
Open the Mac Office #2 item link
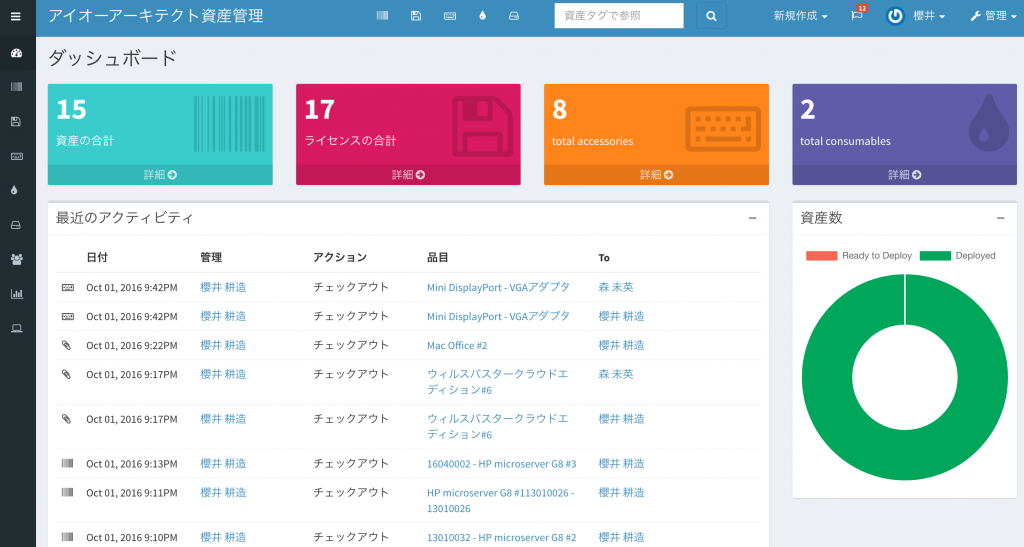(457, 345)
